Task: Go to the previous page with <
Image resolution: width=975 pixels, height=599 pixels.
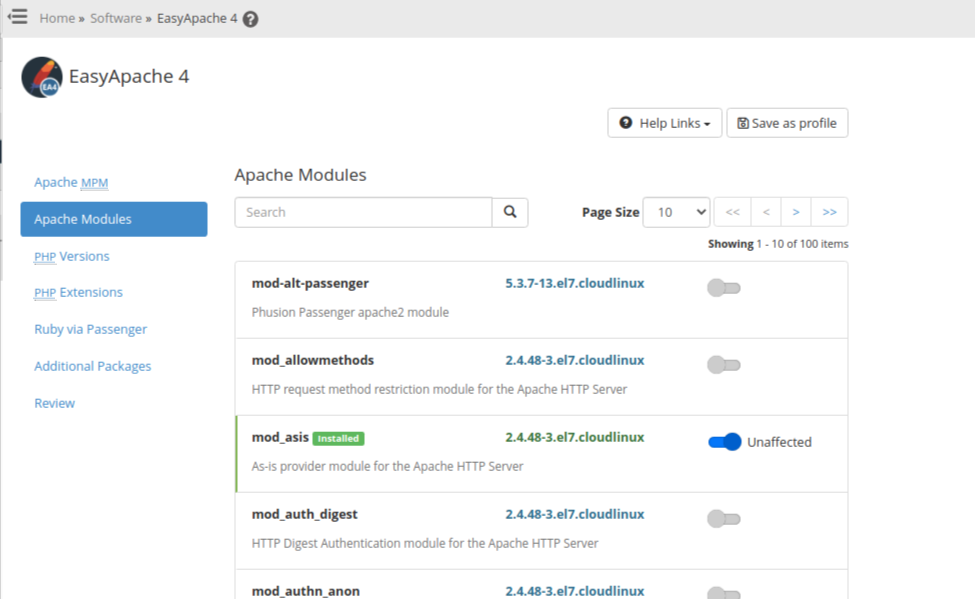Action: point(766,212)
